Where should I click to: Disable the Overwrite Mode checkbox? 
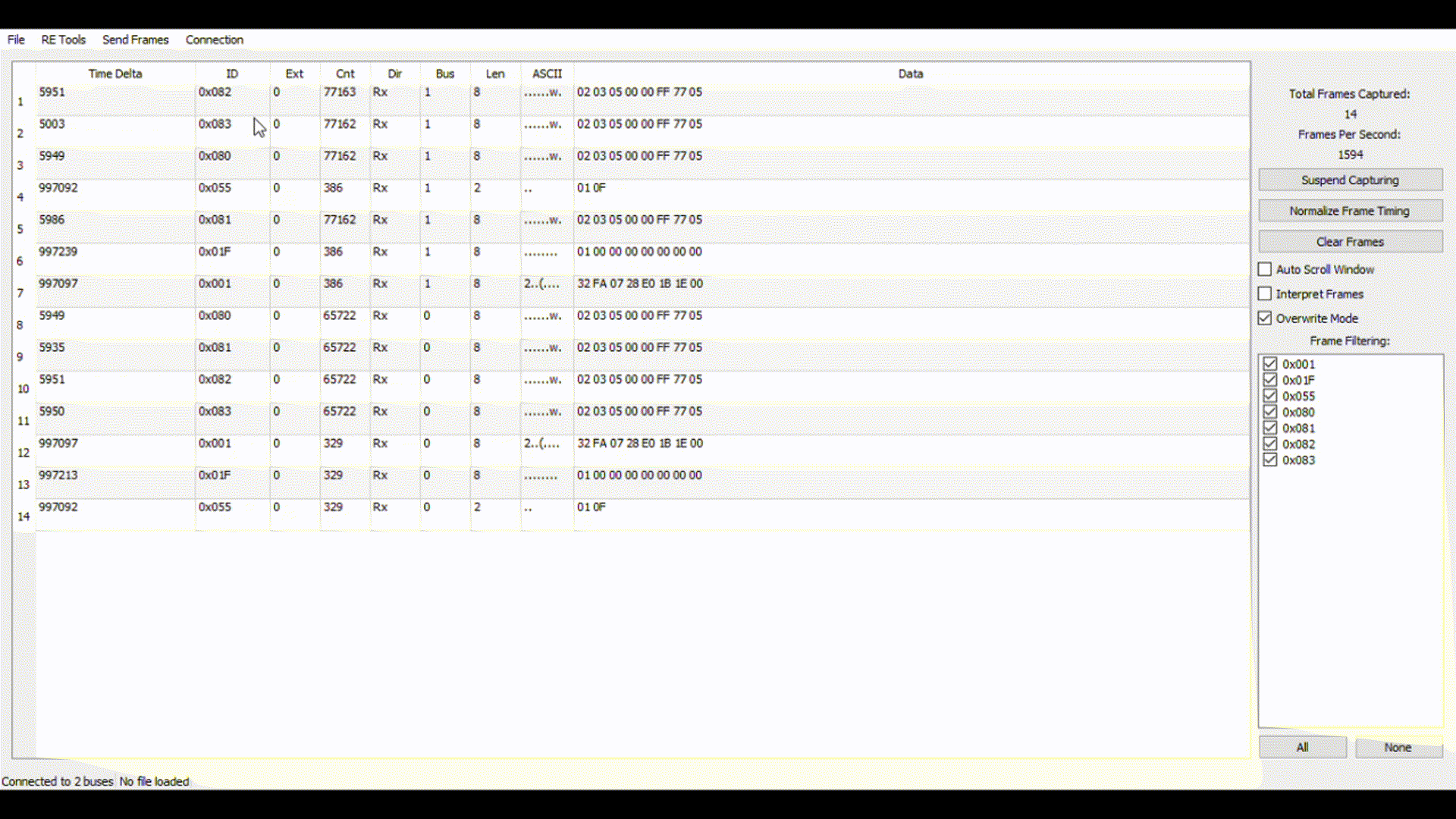click(1265, 318)
